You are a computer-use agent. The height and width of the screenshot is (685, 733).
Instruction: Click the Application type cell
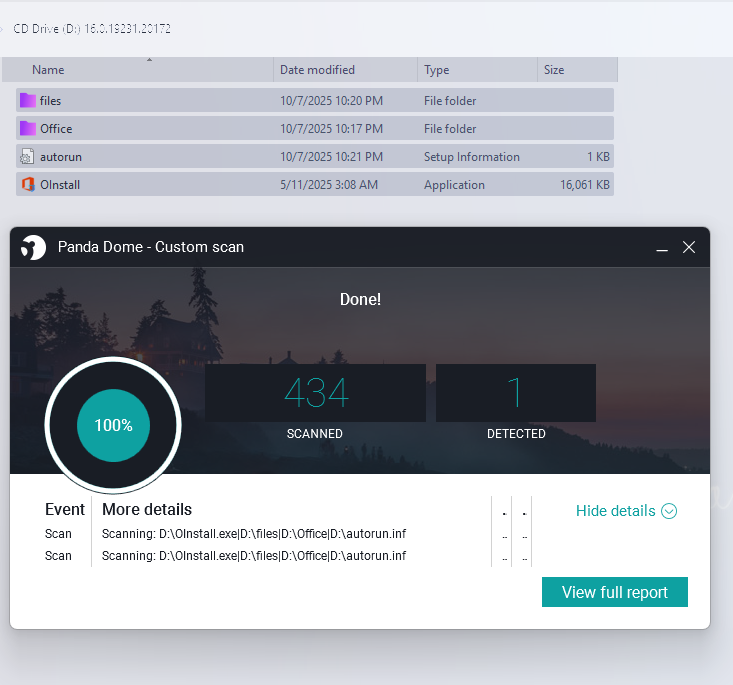coord(454,185)
